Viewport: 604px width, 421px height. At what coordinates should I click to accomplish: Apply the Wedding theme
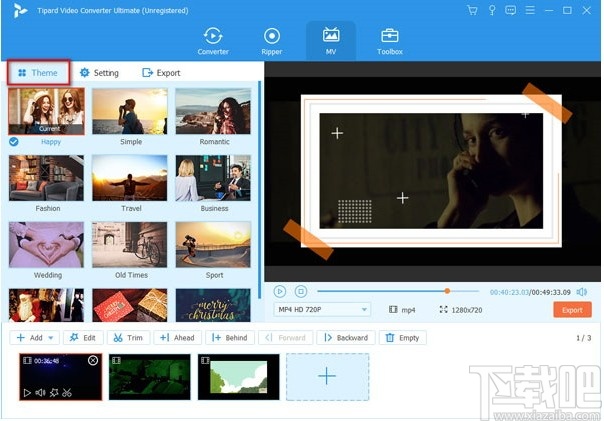click(x=46, y=245)
